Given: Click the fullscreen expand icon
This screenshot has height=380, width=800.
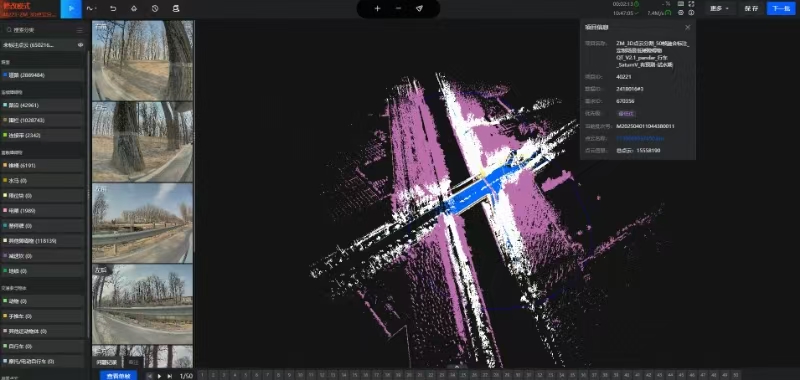Looking at the screenshot, I should [691, 4].
